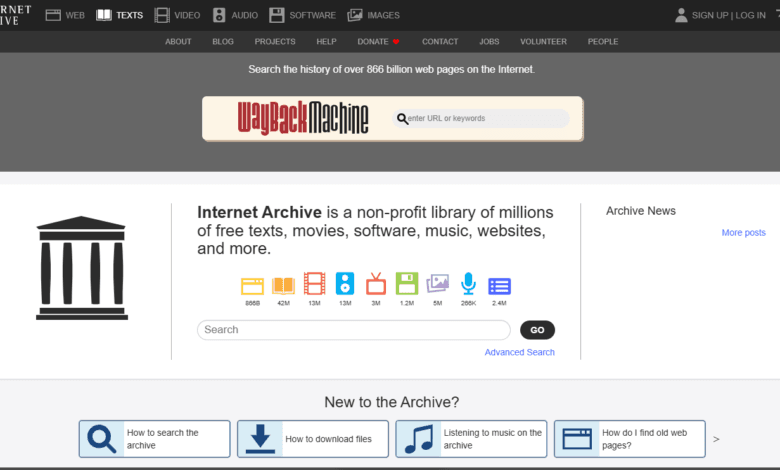Open the Donate menu item
This screenshot has height=470, width=780.
378,42
